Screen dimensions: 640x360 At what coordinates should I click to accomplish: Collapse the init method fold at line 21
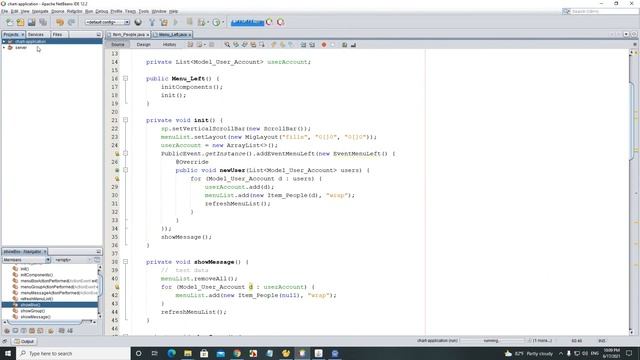pyautogui.click(x=125, y=120)
